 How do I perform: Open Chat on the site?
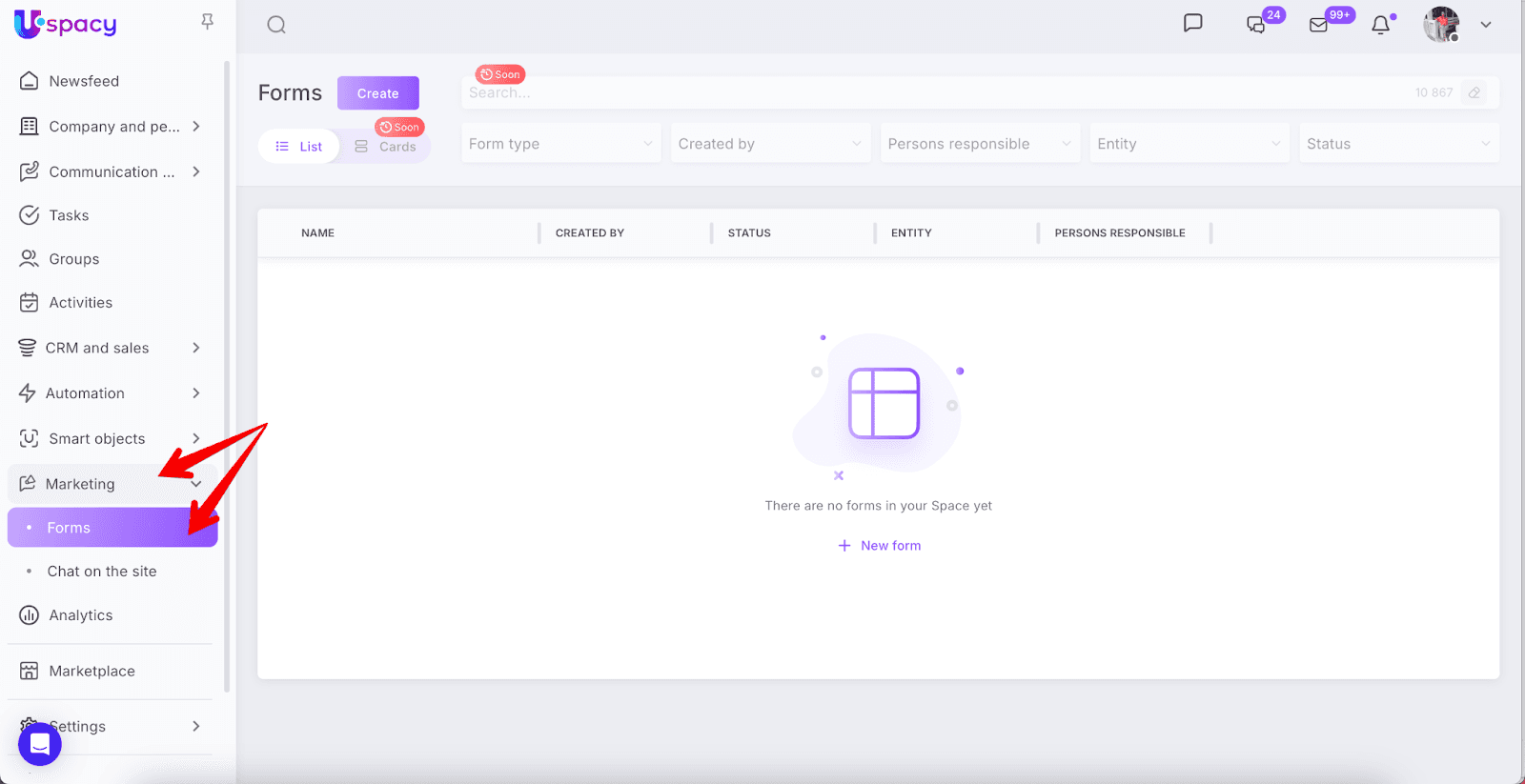(x=102, y=572)
